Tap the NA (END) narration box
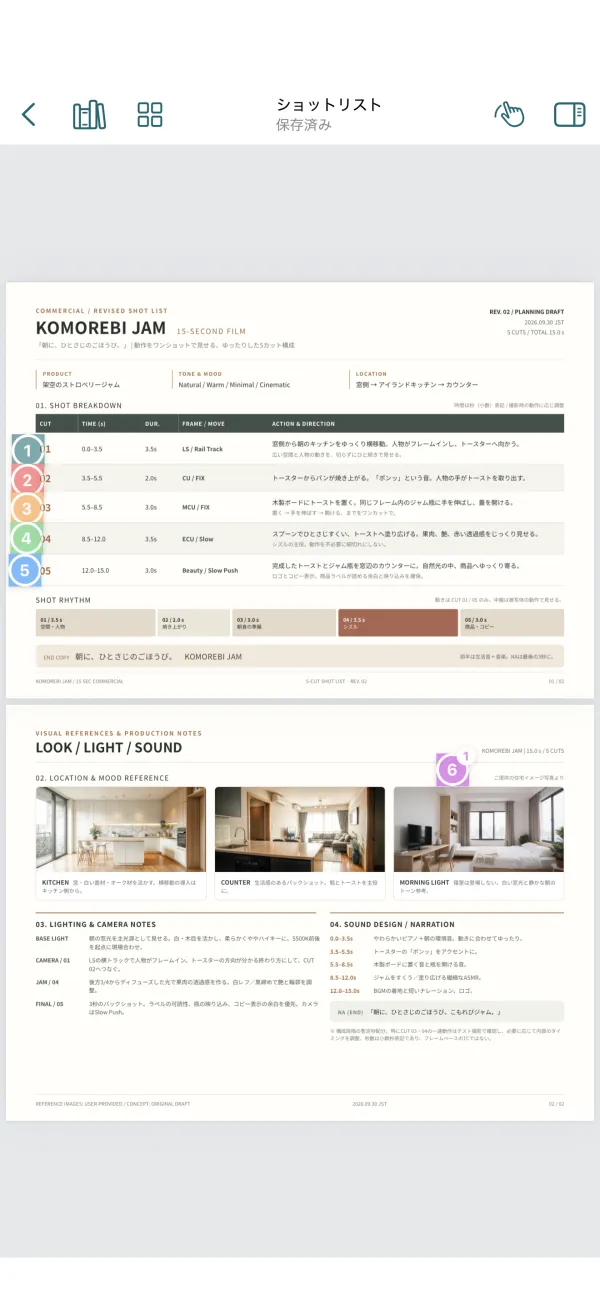 pos(447,1012)
